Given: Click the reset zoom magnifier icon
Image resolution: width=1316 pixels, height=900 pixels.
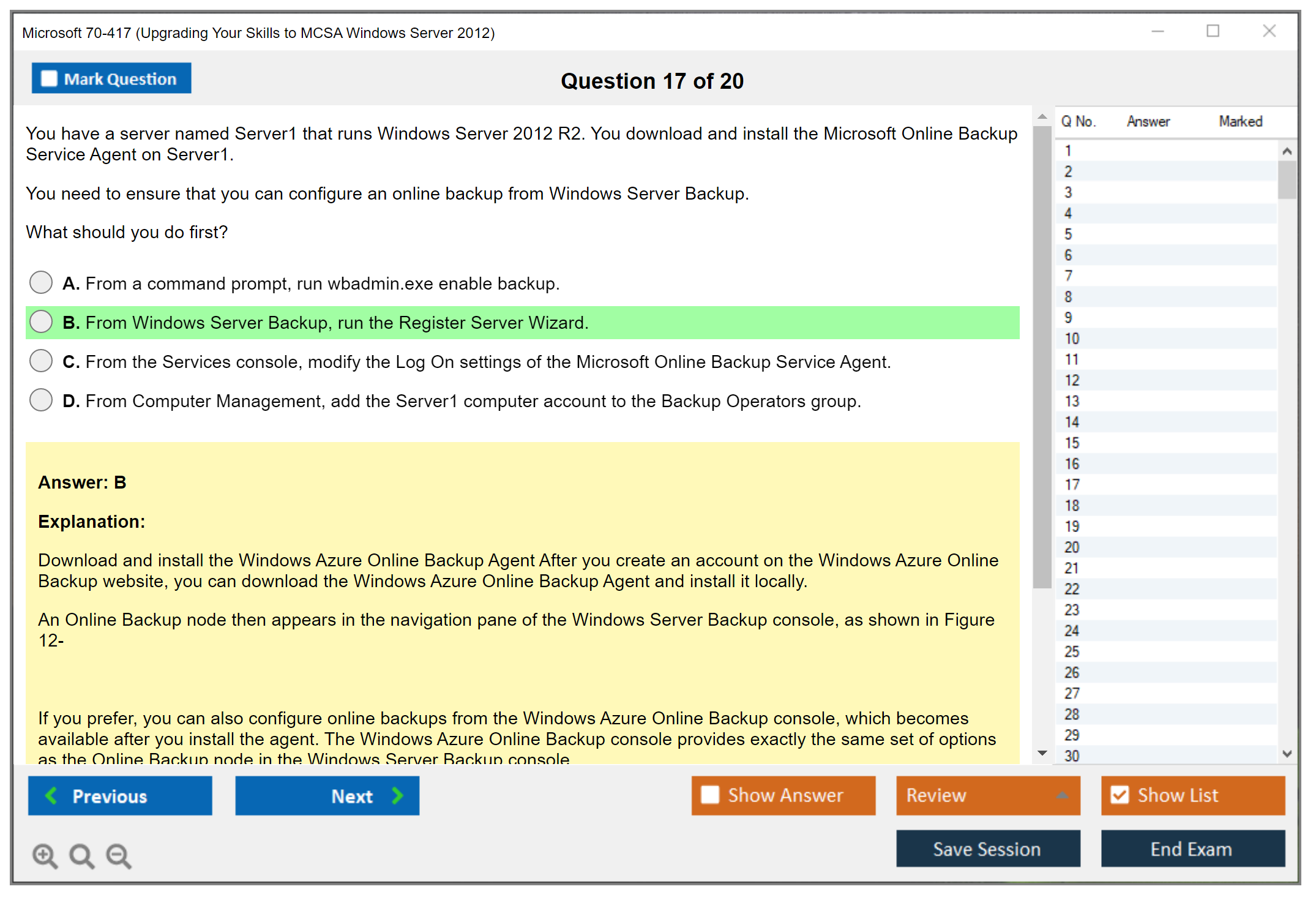Looking at the screenshot, I should (x=81, y=855).
